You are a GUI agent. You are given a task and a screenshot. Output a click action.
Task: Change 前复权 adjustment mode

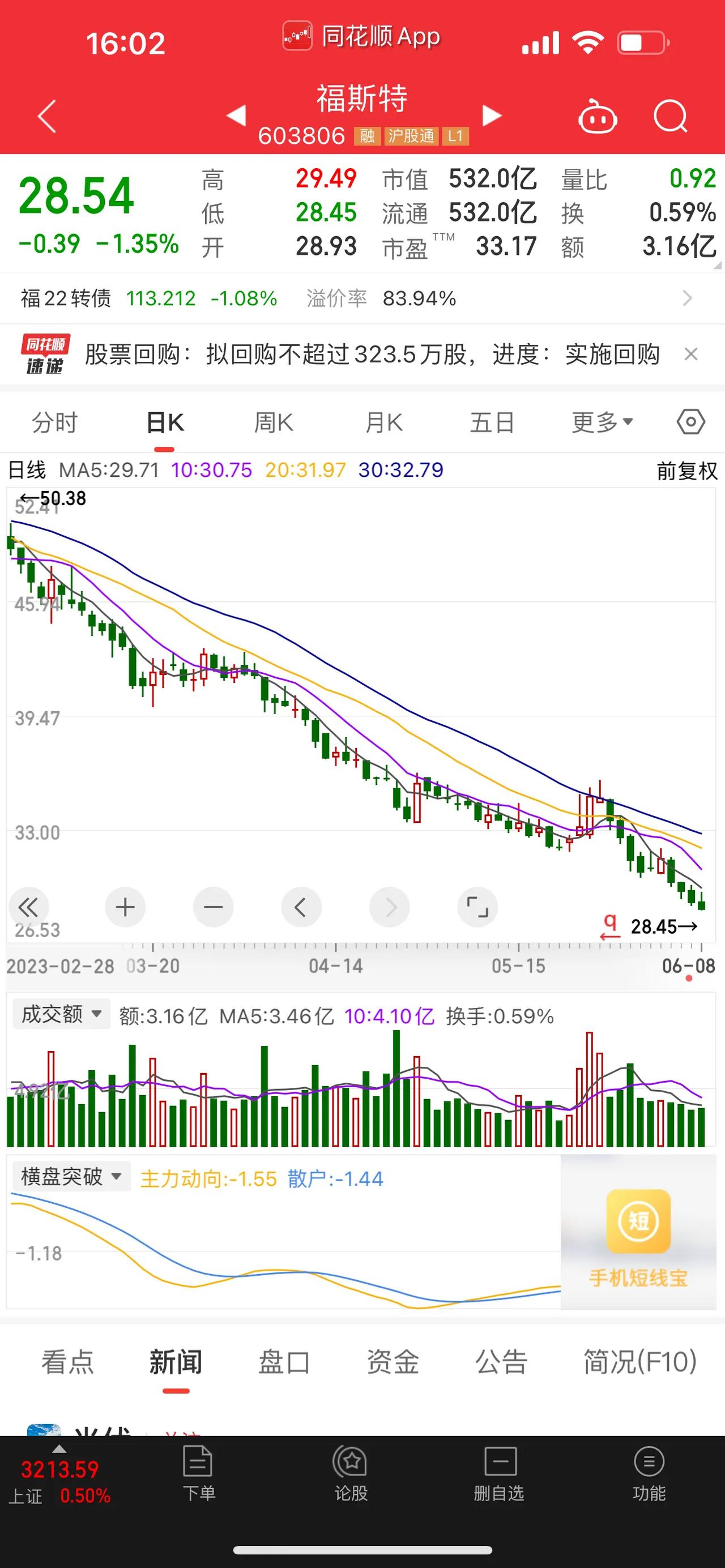[x=686, y=471]
